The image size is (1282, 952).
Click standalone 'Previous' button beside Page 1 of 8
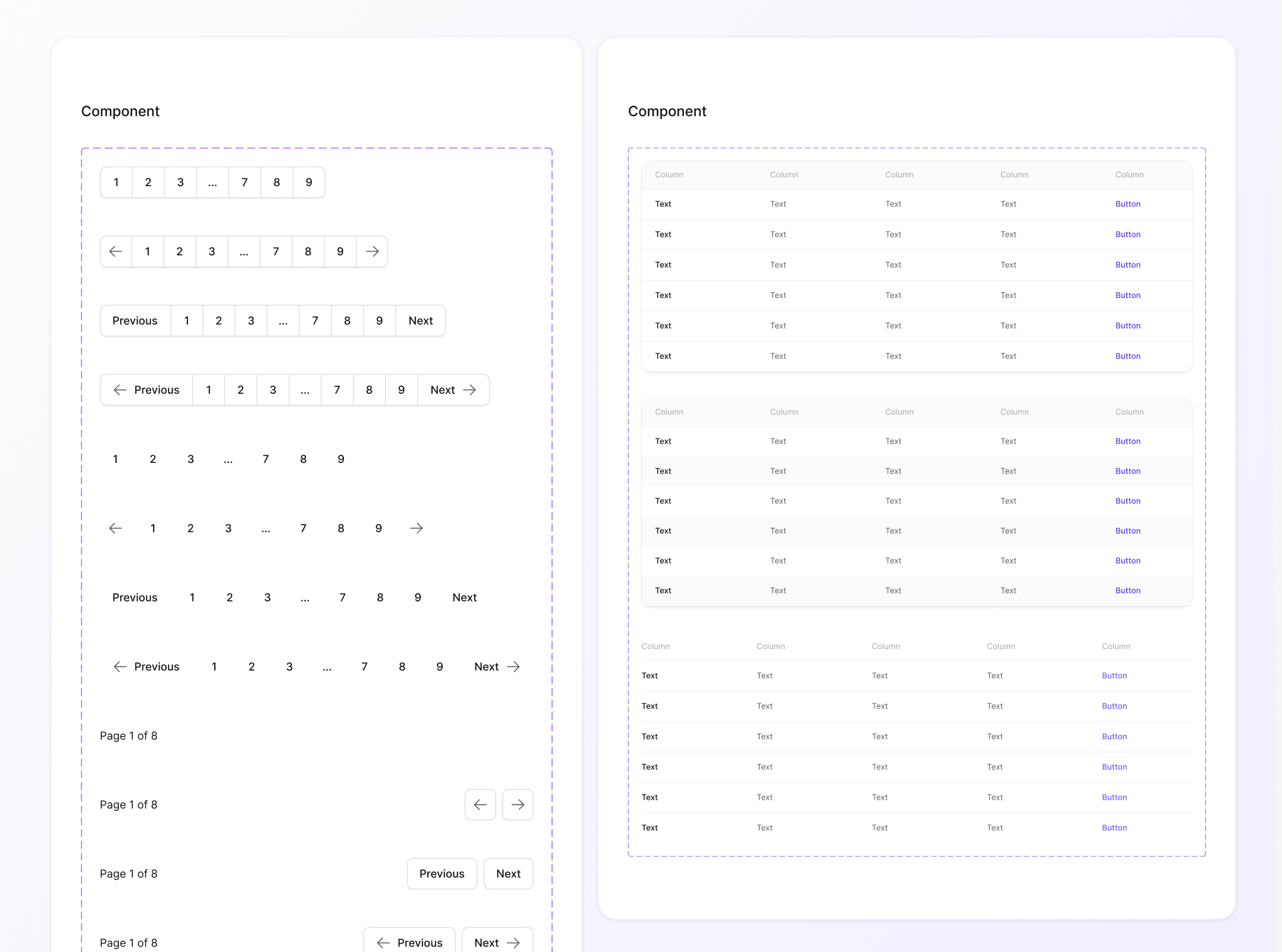point(442,874)
